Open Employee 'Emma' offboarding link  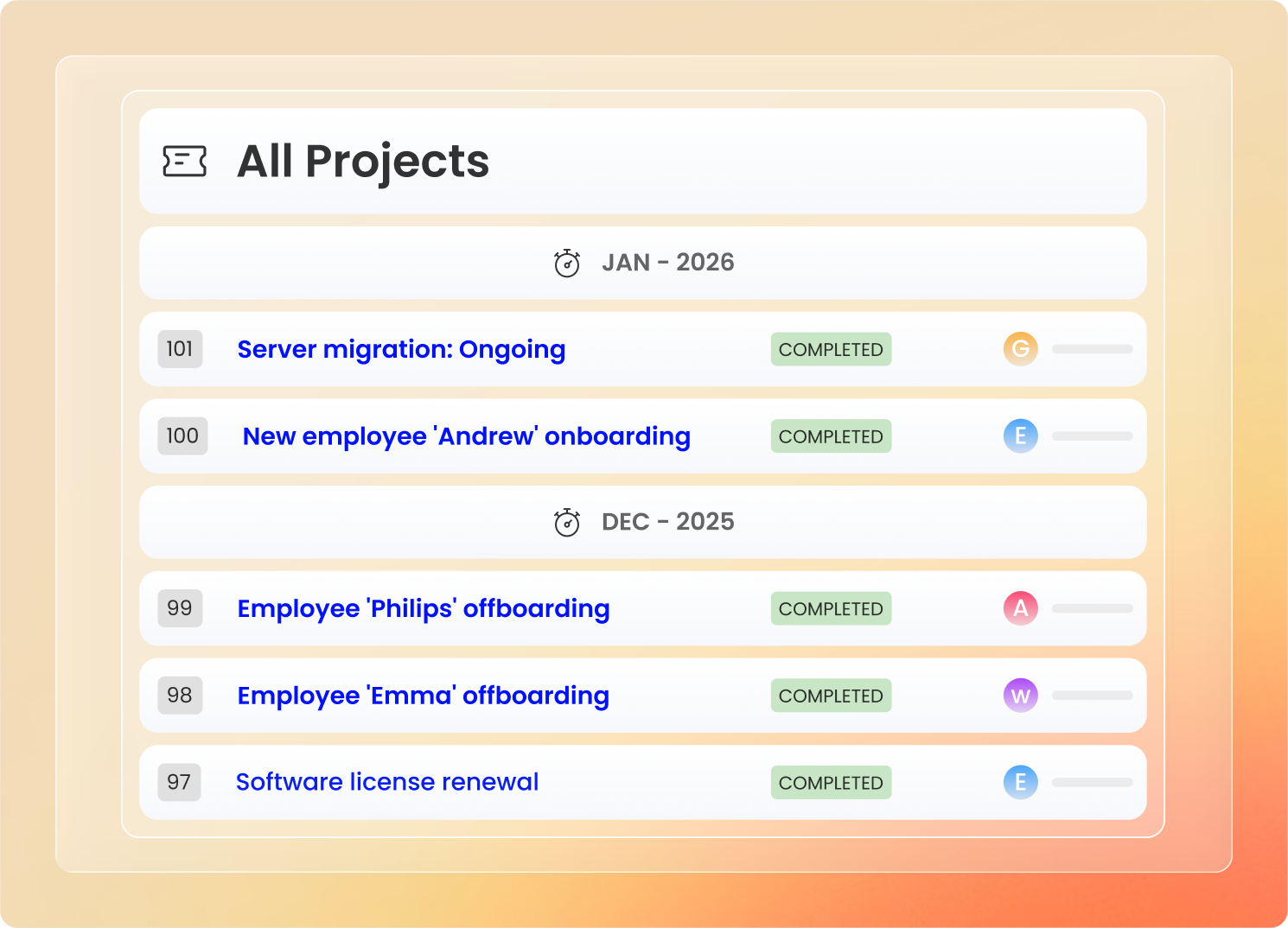click(424, 696)
